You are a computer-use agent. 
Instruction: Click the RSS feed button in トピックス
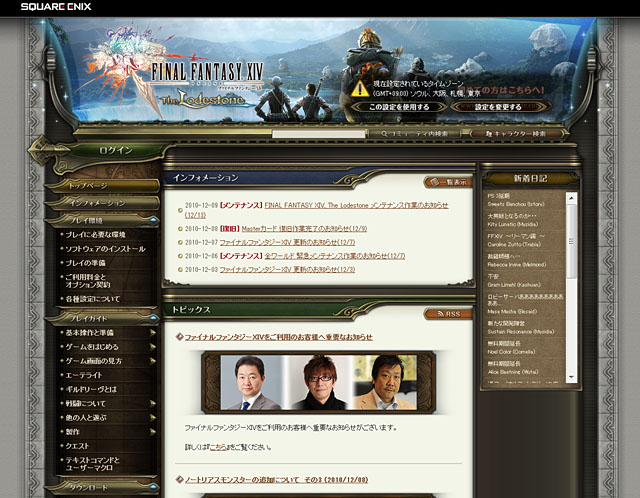448,312
